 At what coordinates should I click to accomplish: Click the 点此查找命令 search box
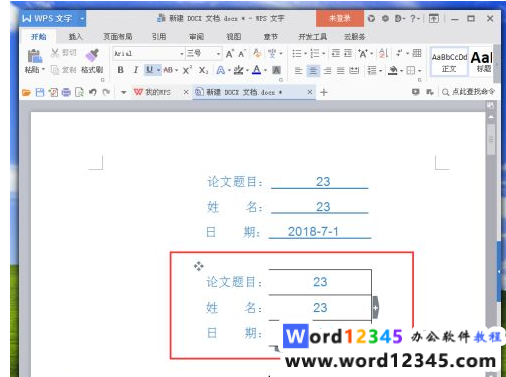coord(468,92)
